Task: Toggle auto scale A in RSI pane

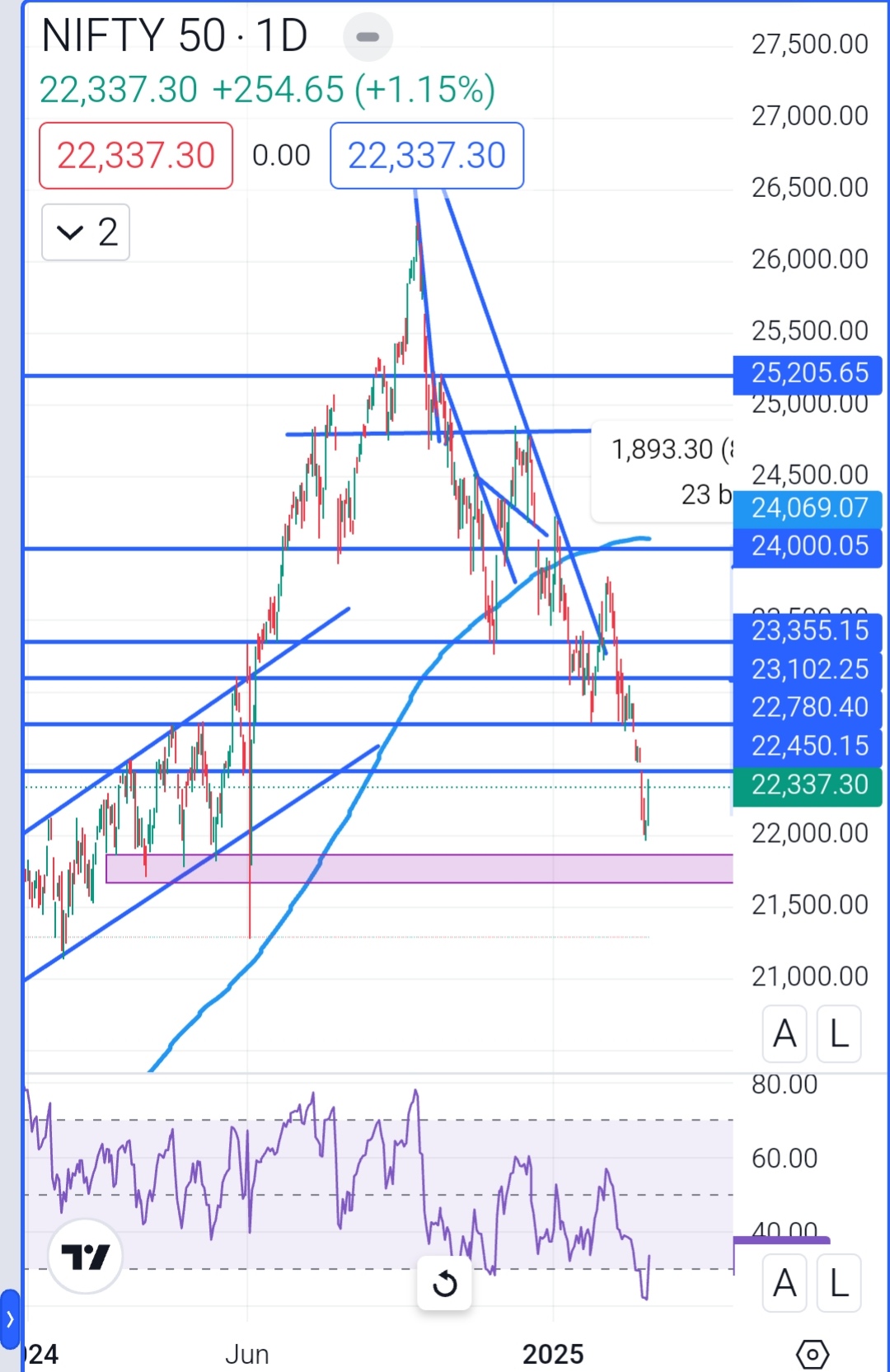Action: [785, 1283]
